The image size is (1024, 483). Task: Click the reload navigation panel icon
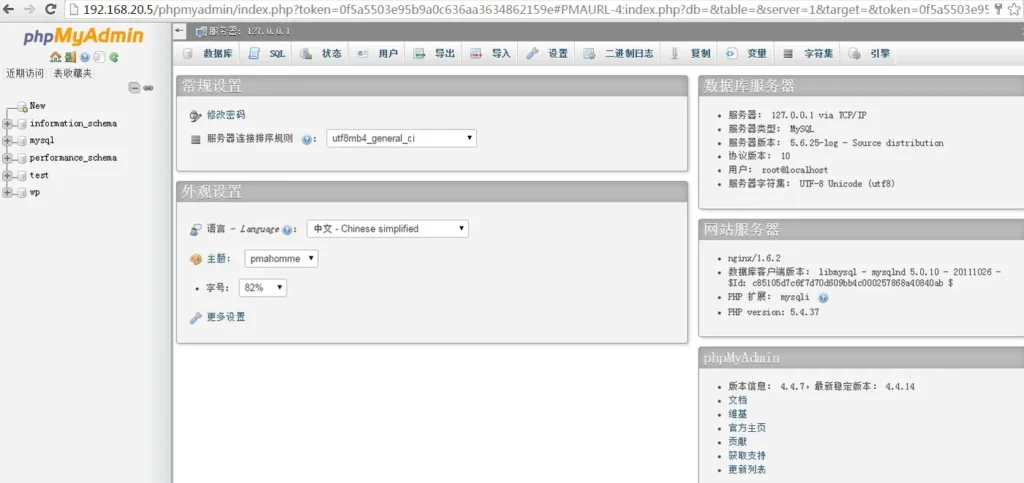coord(114,58)
